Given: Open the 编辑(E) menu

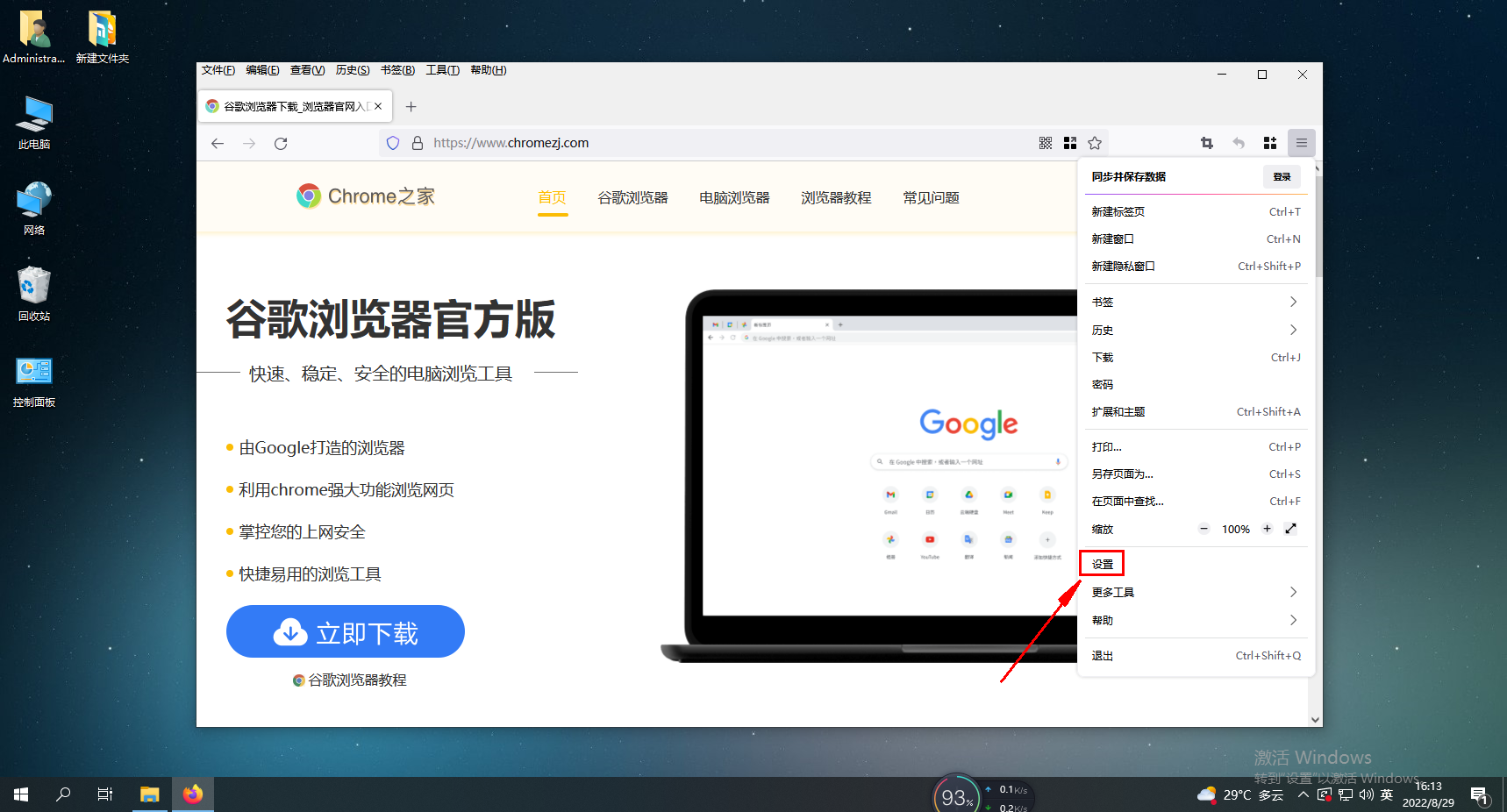Looking at the screenshot, I should pos(263,70).
